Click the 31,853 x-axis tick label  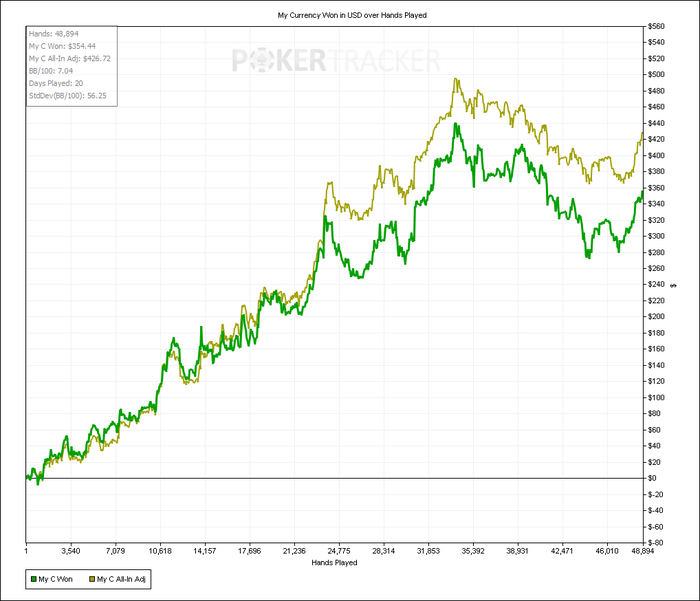point(428,551)
